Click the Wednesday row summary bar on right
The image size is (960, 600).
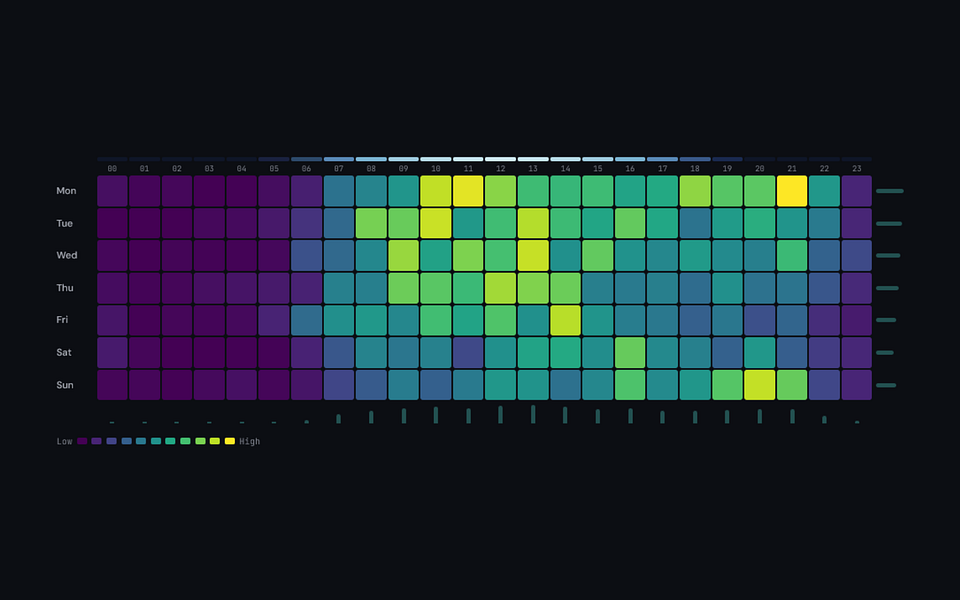(x=888, y=255)
